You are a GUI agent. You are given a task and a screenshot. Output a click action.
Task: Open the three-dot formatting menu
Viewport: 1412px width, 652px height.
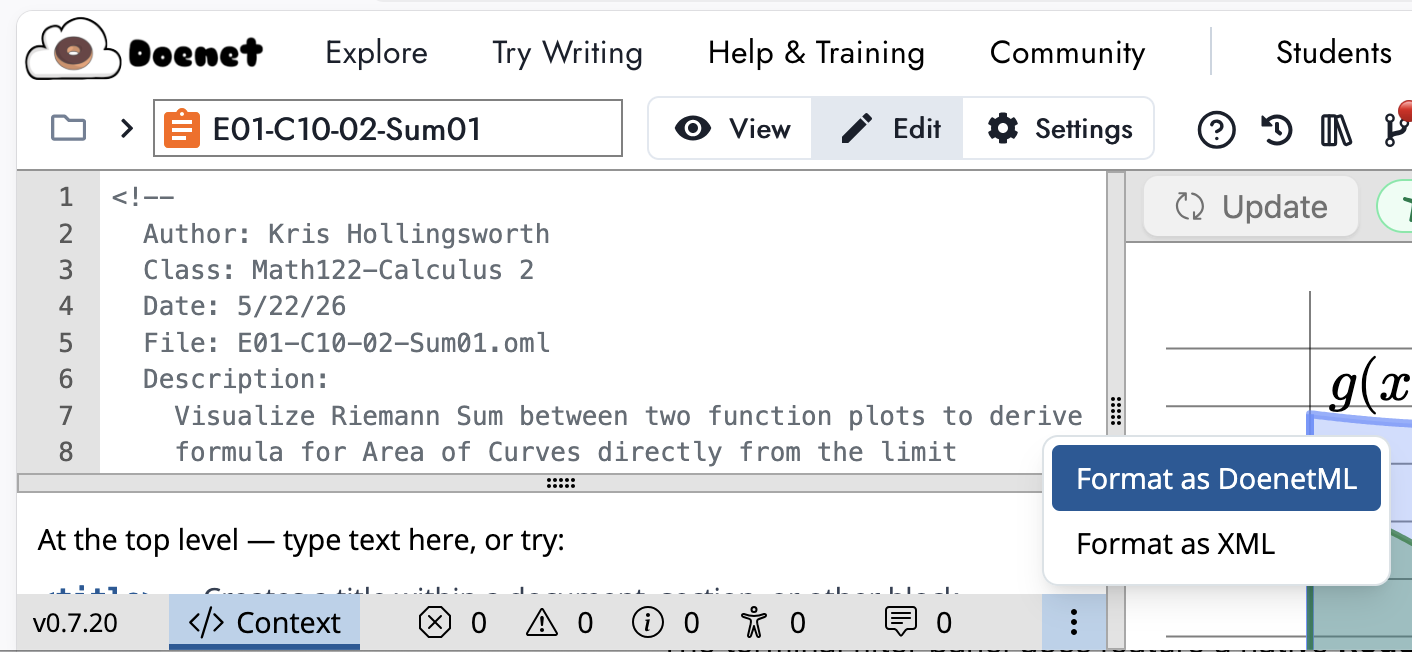tap(1073, 623)
